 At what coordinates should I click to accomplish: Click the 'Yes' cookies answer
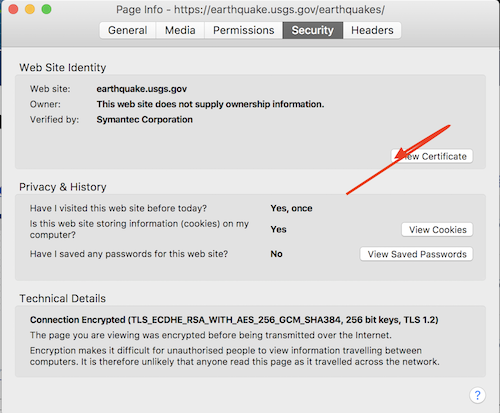coord(278,229)
